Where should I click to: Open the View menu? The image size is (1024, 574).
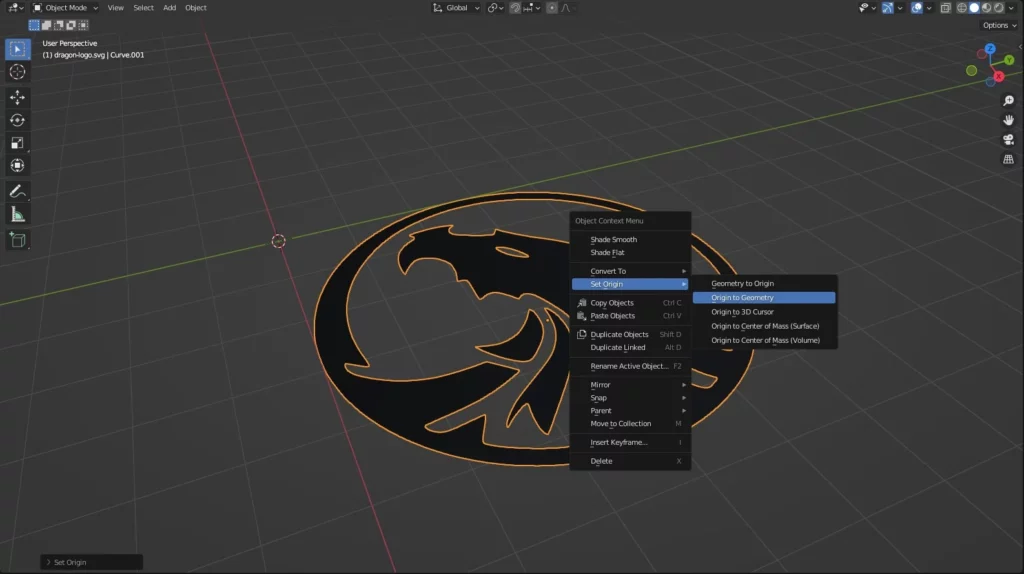116,8
